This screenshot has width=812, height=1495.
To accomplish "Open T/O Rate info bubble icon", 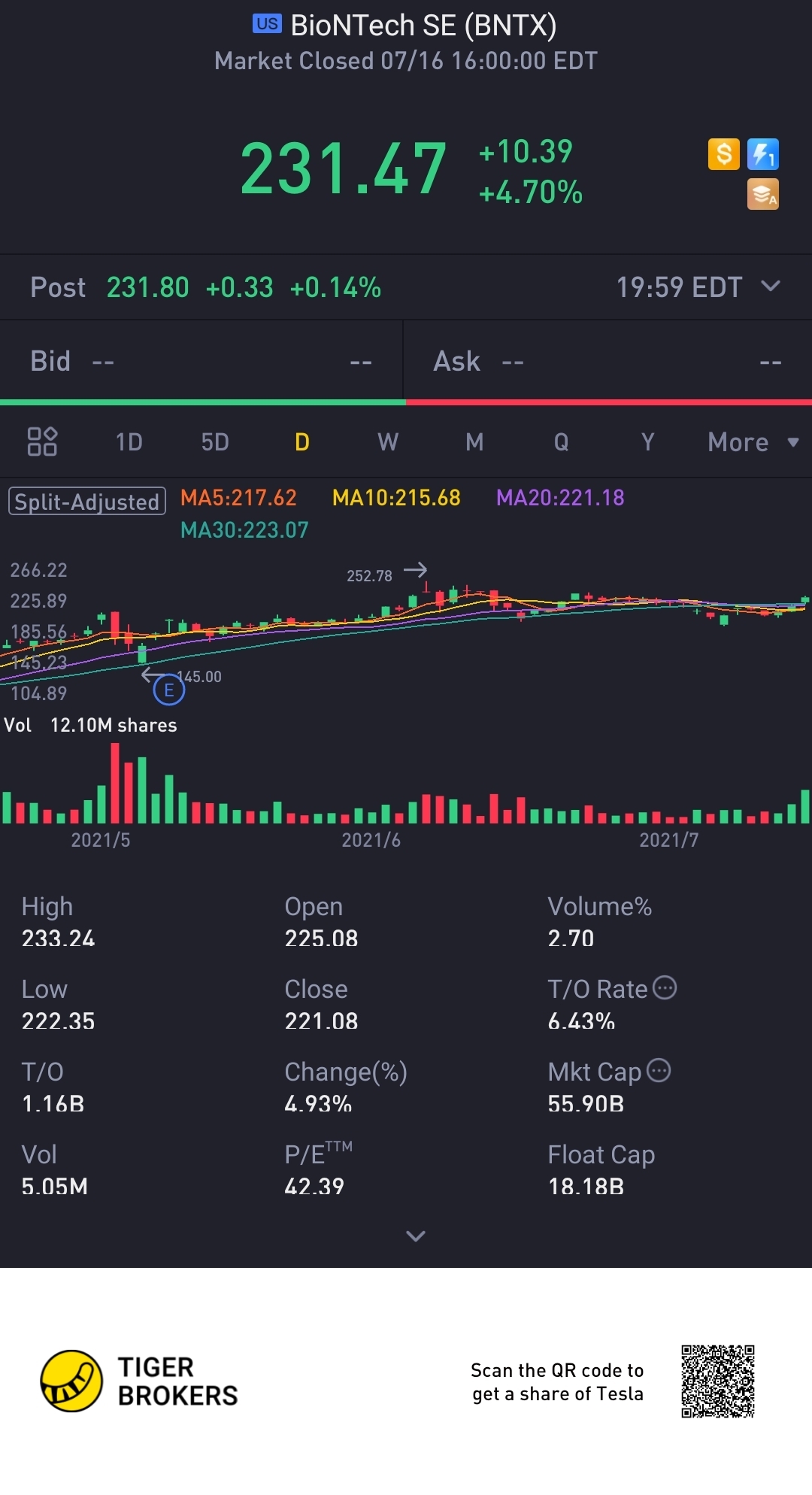I will point(665,987).
